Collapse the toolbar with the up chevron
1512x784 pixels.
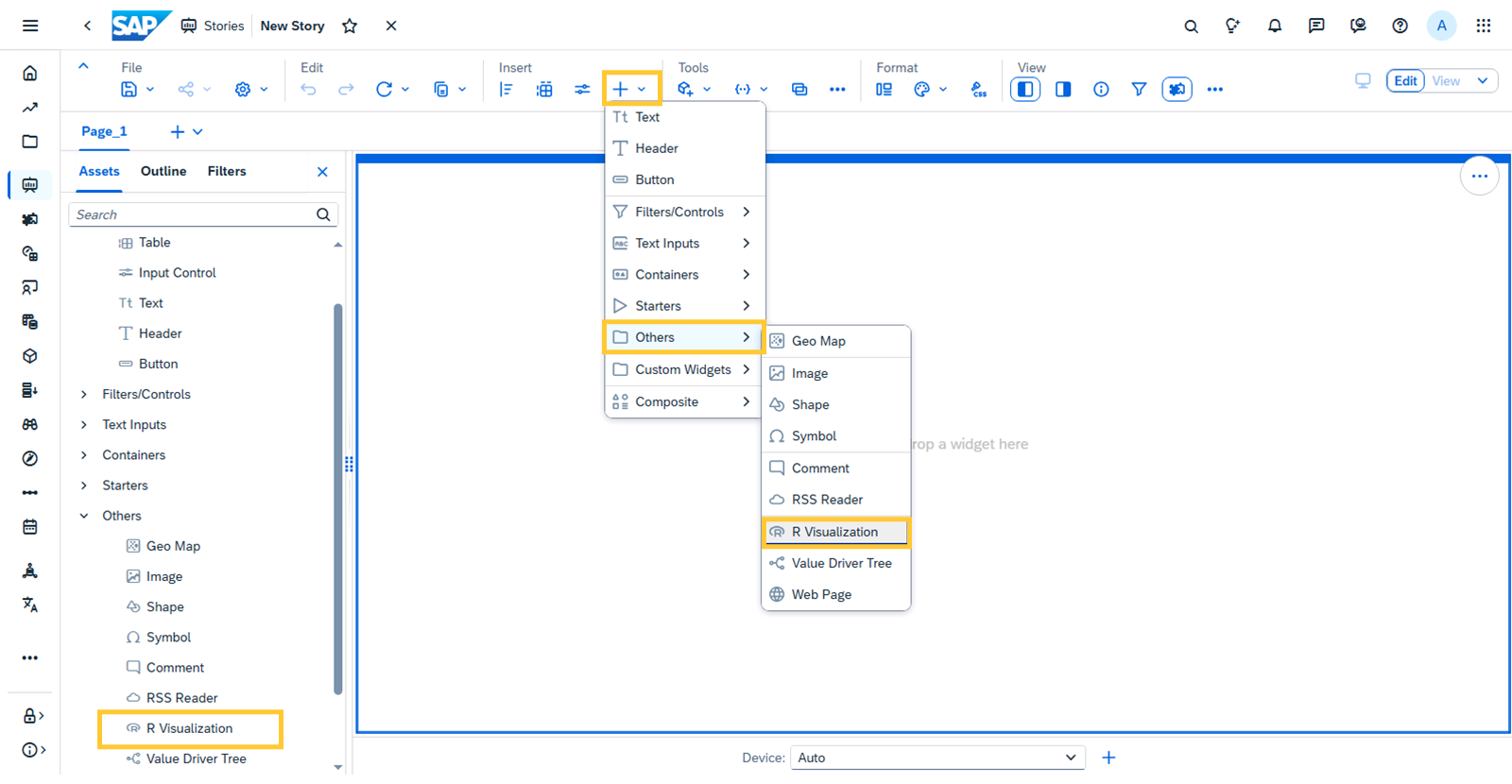(83, 66)
